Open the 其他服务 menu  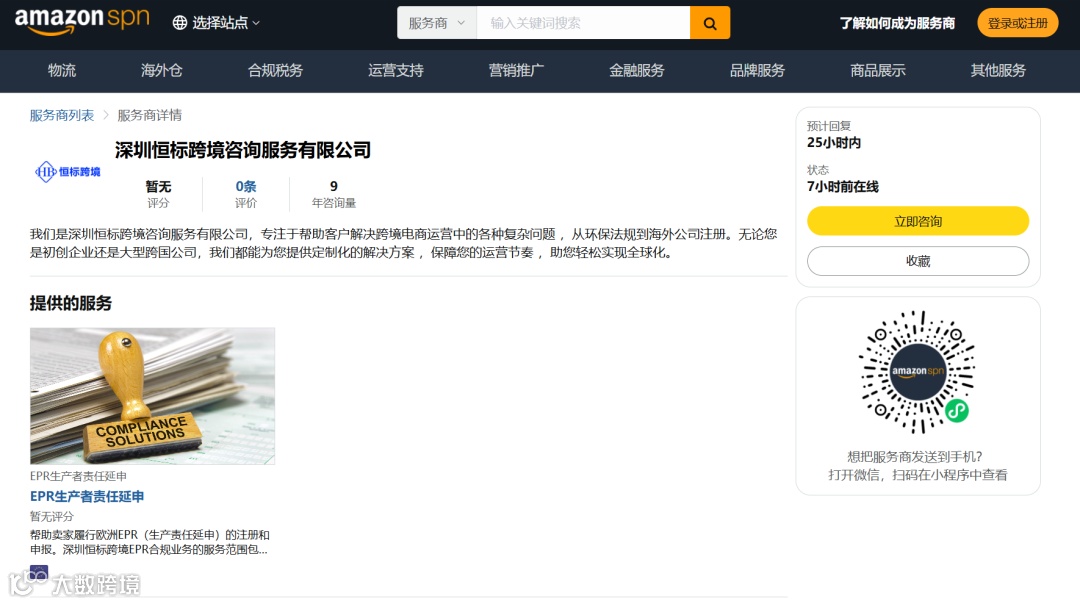click(x=998, y=70)
